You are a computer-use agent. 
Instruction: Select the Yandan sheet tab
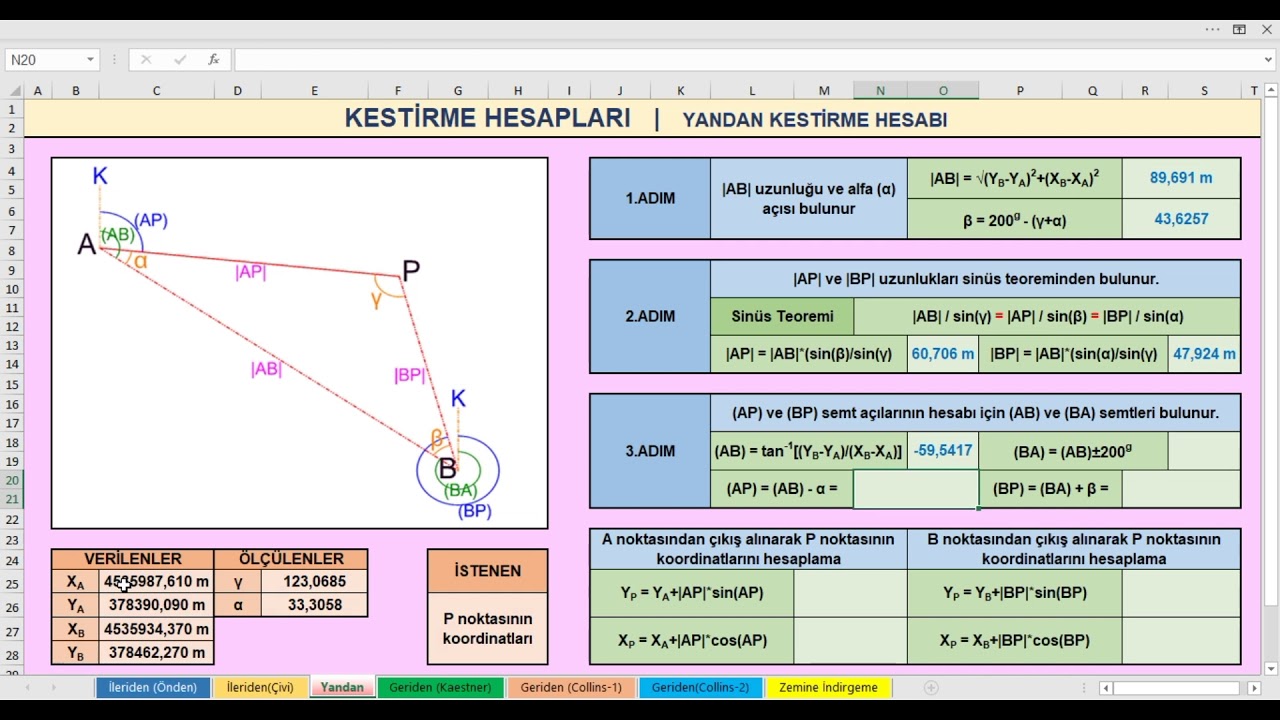tap(342, 688)
